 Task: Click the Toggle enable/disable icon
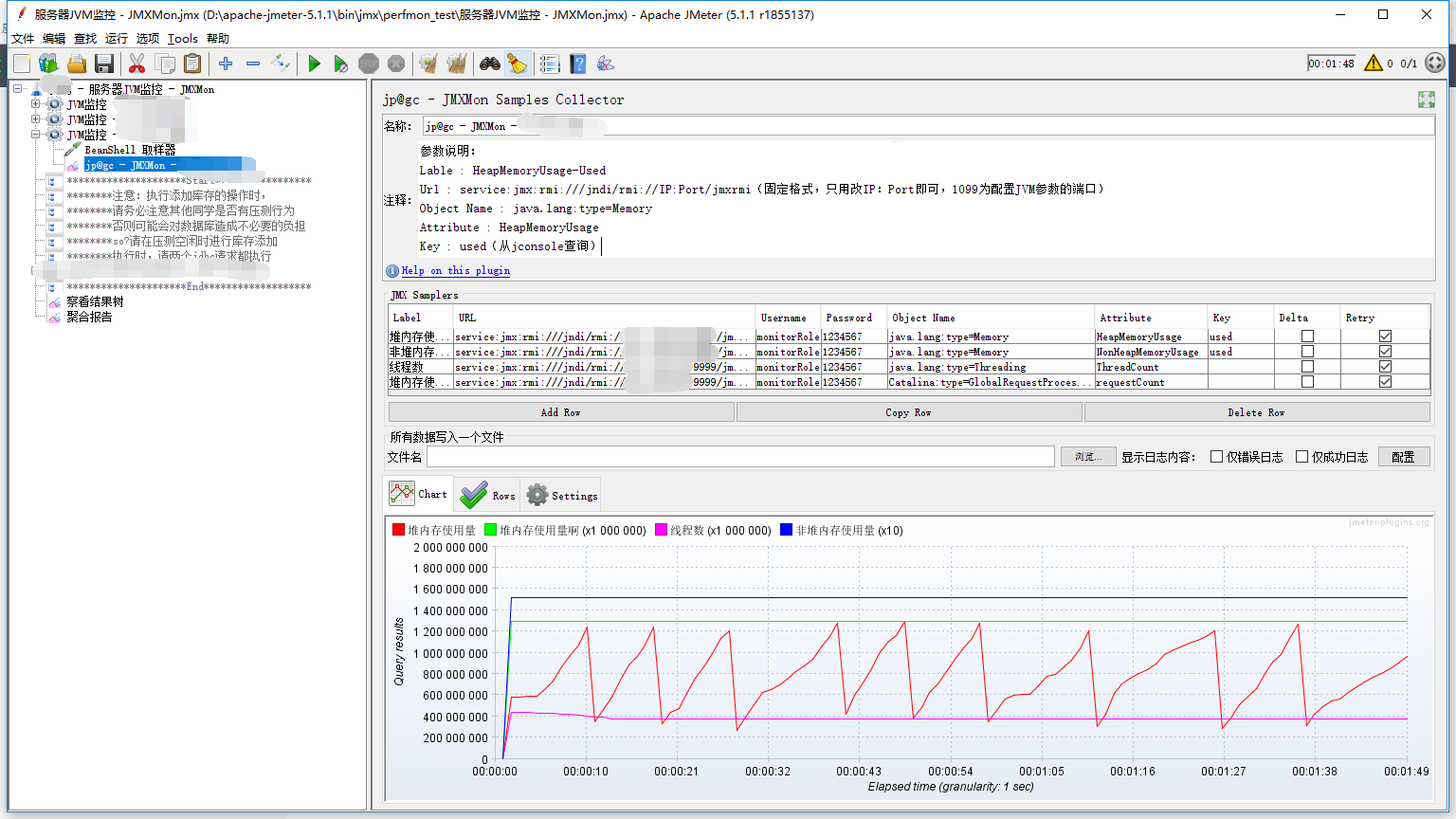pos(281,64)
